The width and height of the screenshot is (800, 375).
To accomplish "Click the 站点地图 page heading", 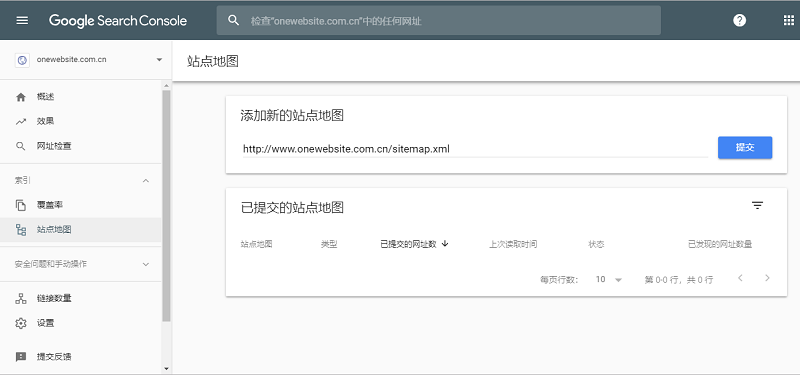I will (x=213, y=62).
